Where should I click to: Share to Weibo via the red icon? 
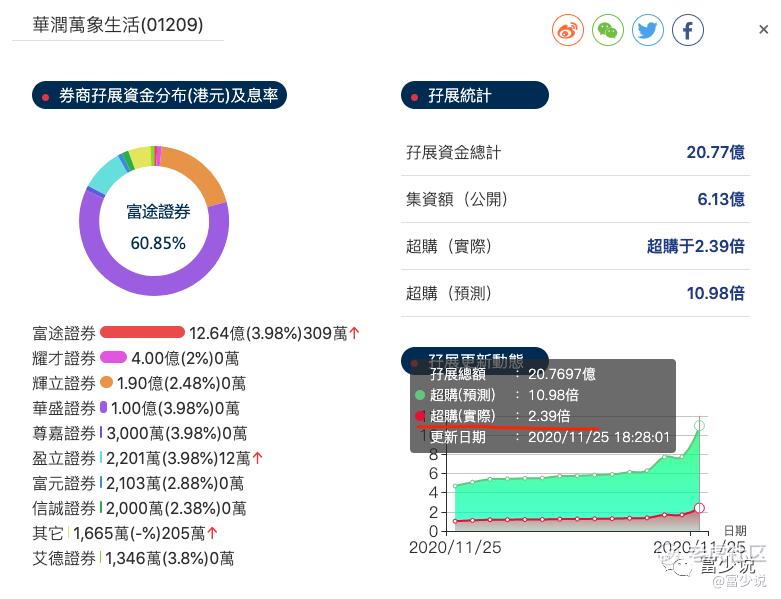click(x=567, y=30)
